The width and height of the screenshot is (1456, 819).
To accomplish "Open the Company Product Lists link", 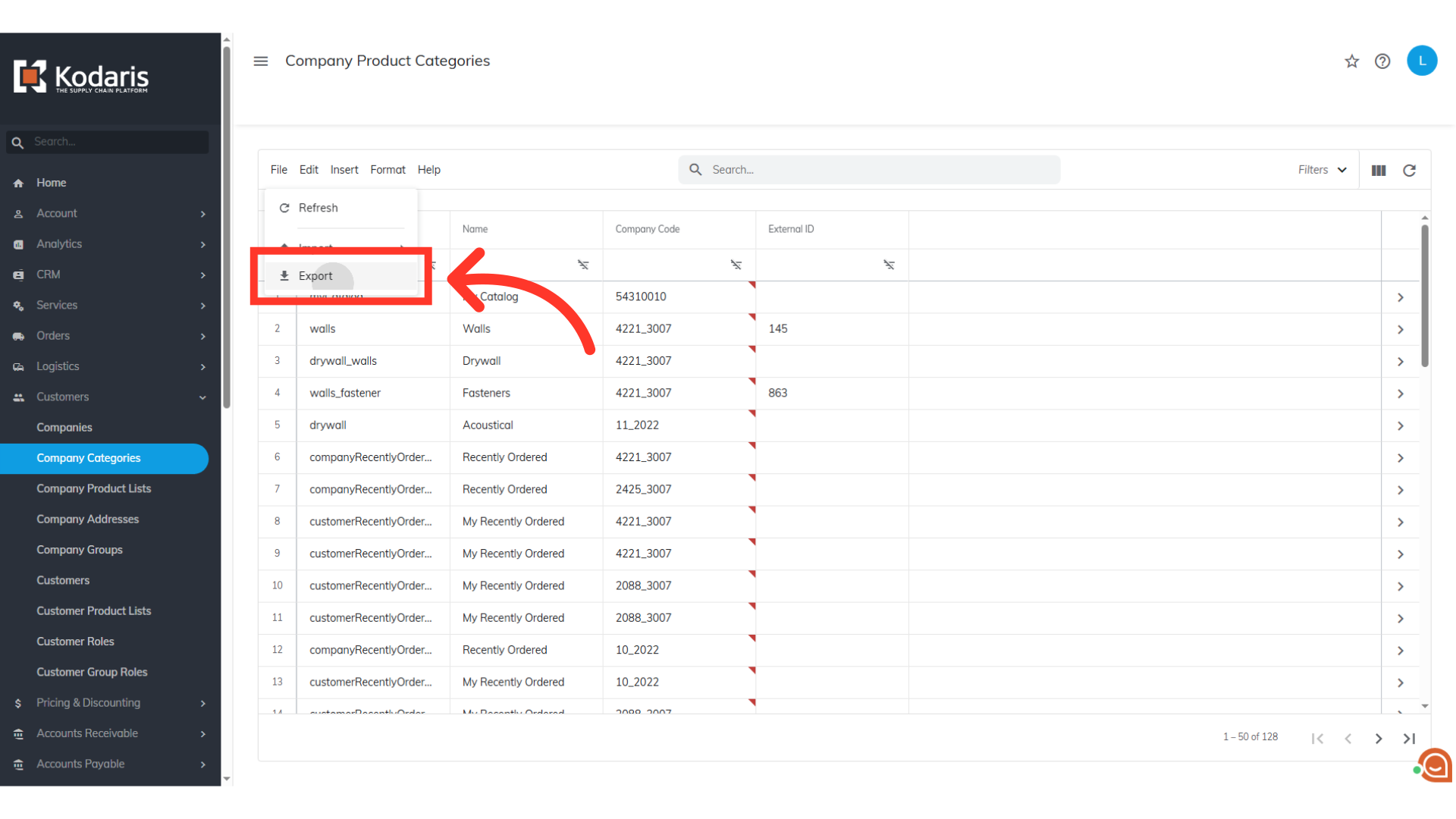I will click(x=94, y=488).
